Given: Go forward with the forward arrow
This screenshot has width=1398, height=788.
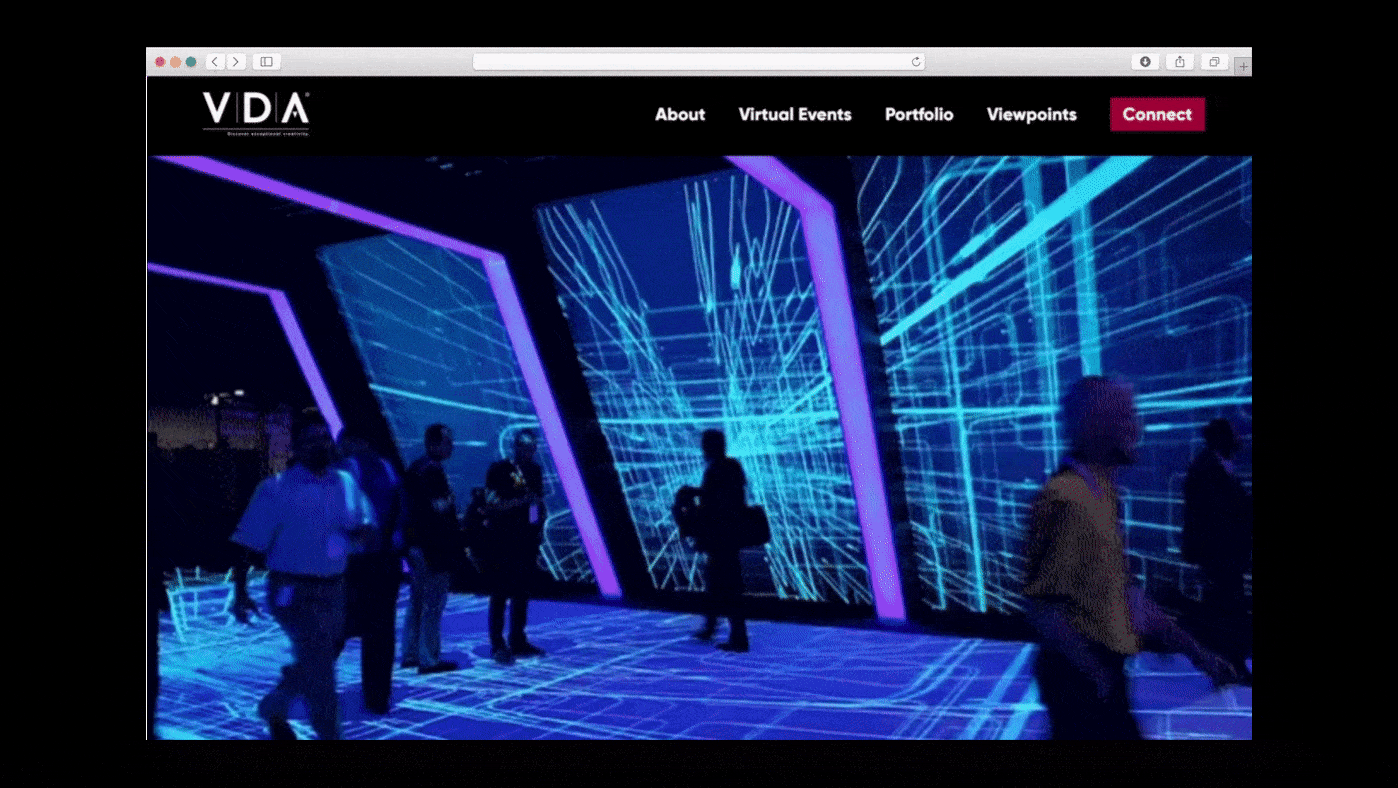Looking at the screenshot, I should (x=235, y=61).
